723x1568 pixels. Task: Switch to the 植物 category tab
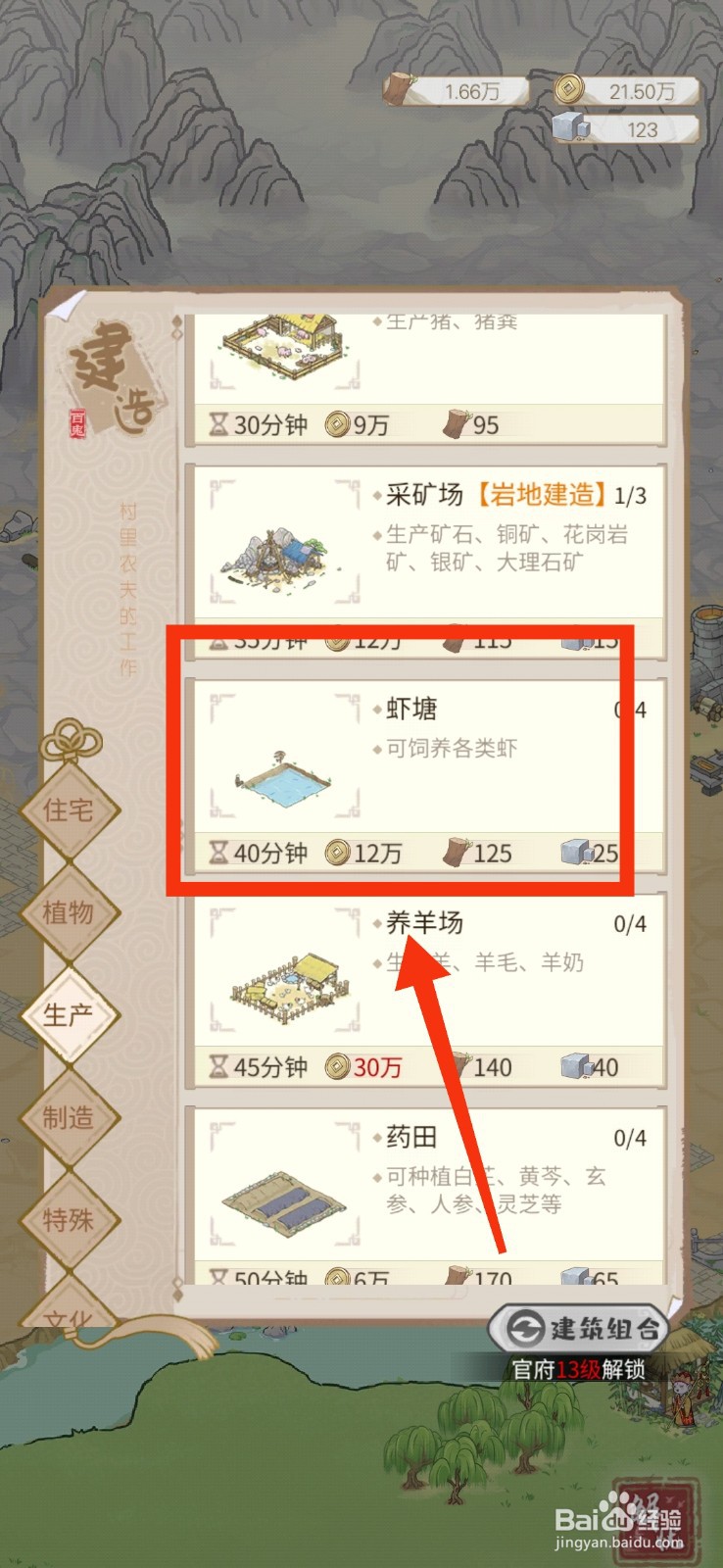click(x=69, y=912)
